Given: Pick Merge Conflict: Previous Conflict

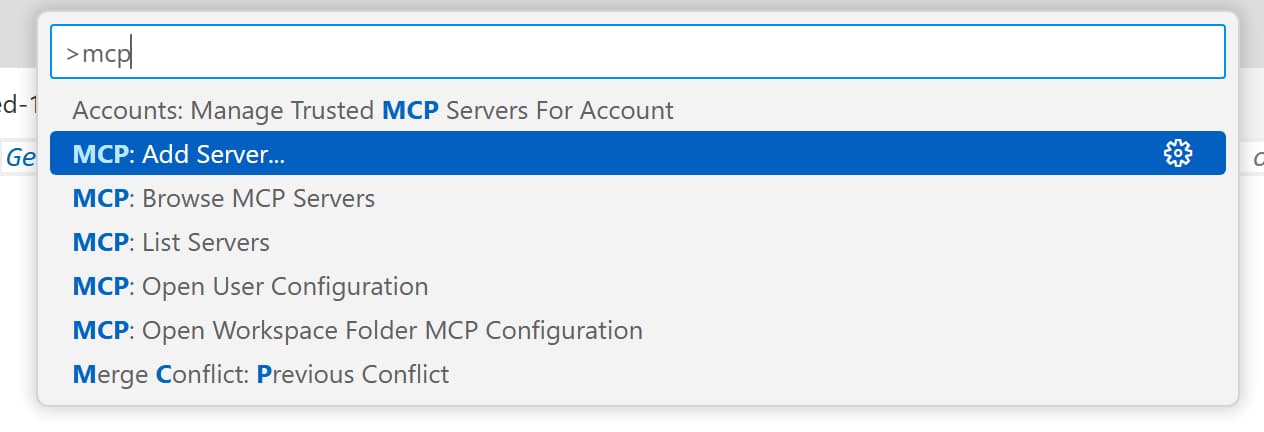Looking at the screenshot, I should click(x=260, y=374).
